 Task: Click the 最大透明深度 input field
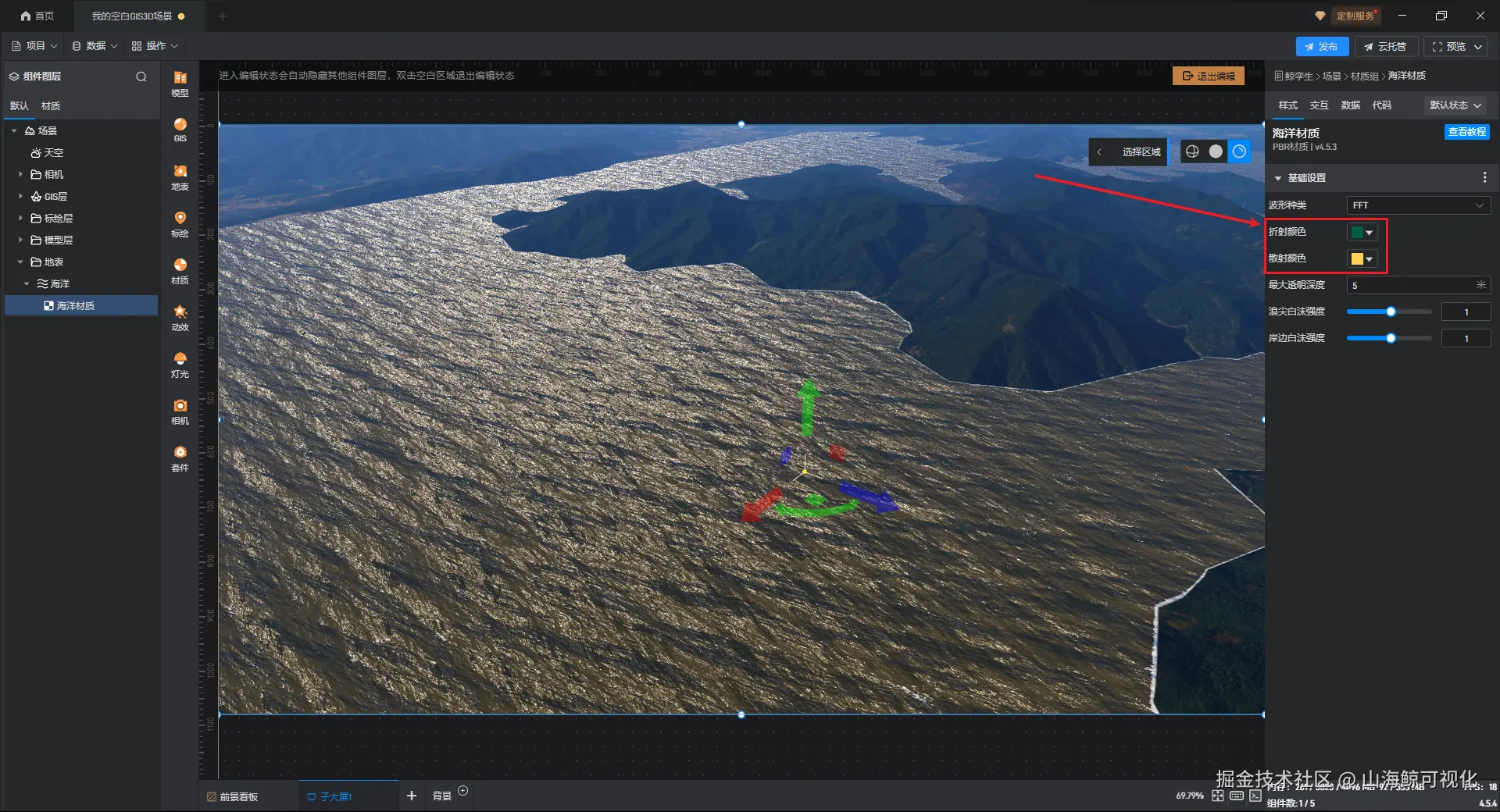(1418, 285)
